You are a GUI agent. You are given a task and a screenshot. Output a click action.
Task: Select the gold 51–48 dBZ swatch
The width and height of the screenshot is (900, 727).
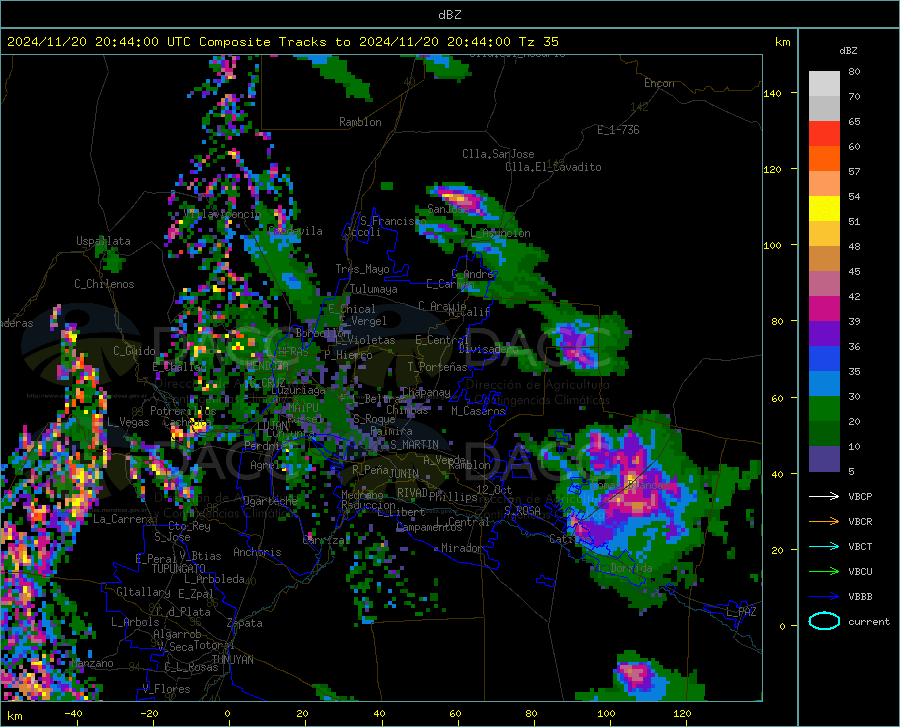[x=824, y=234]
